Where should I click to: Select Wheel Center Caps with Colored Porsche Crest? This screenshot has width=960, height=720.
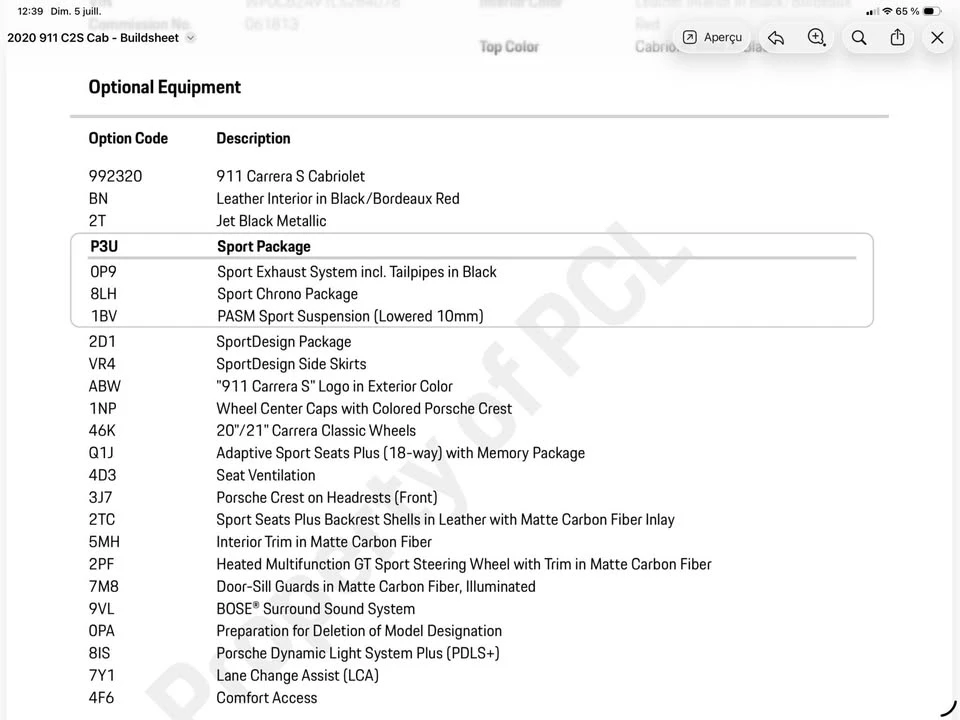tap(364, 408)
